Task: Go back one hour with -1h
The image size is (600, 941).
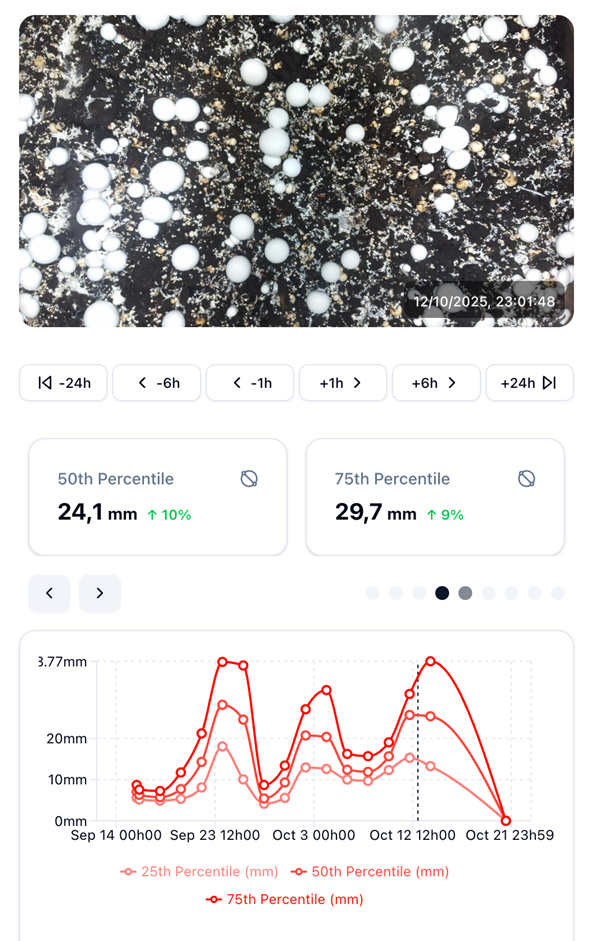Action: coord(250,383)
